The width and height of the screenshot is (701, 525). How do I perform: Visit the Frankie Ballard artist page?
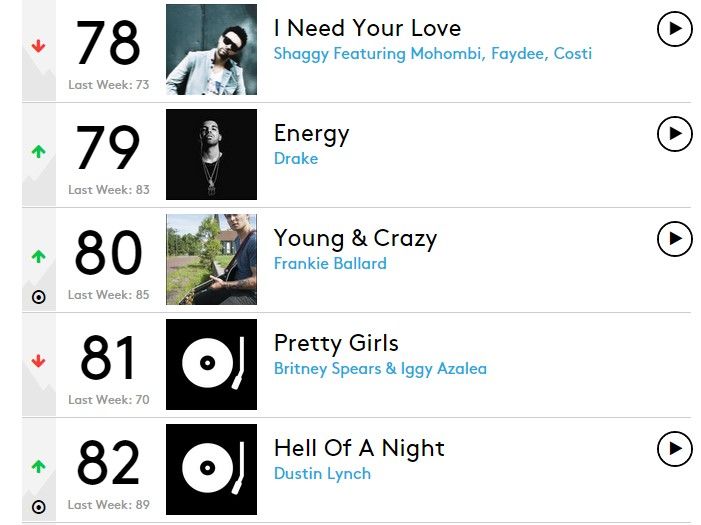330,264
